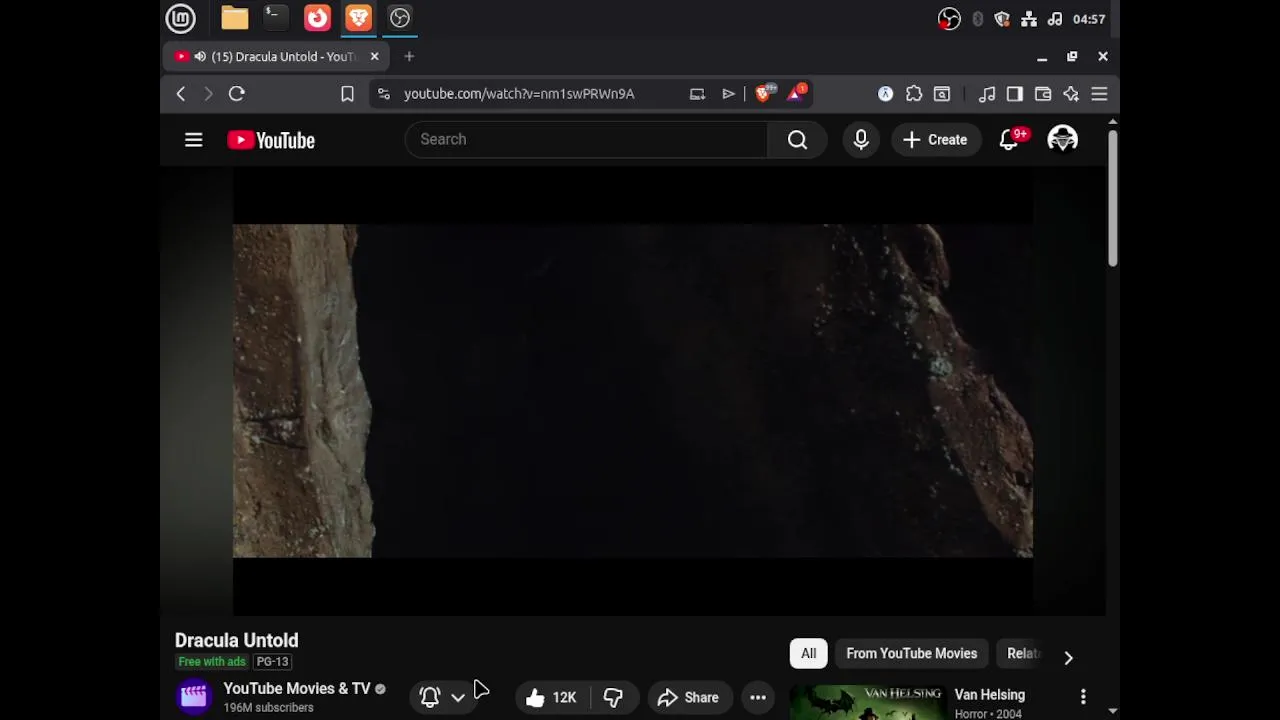Dislike this video
Image resolution: width=1280 pixels, height=720 pixels.
613,697
